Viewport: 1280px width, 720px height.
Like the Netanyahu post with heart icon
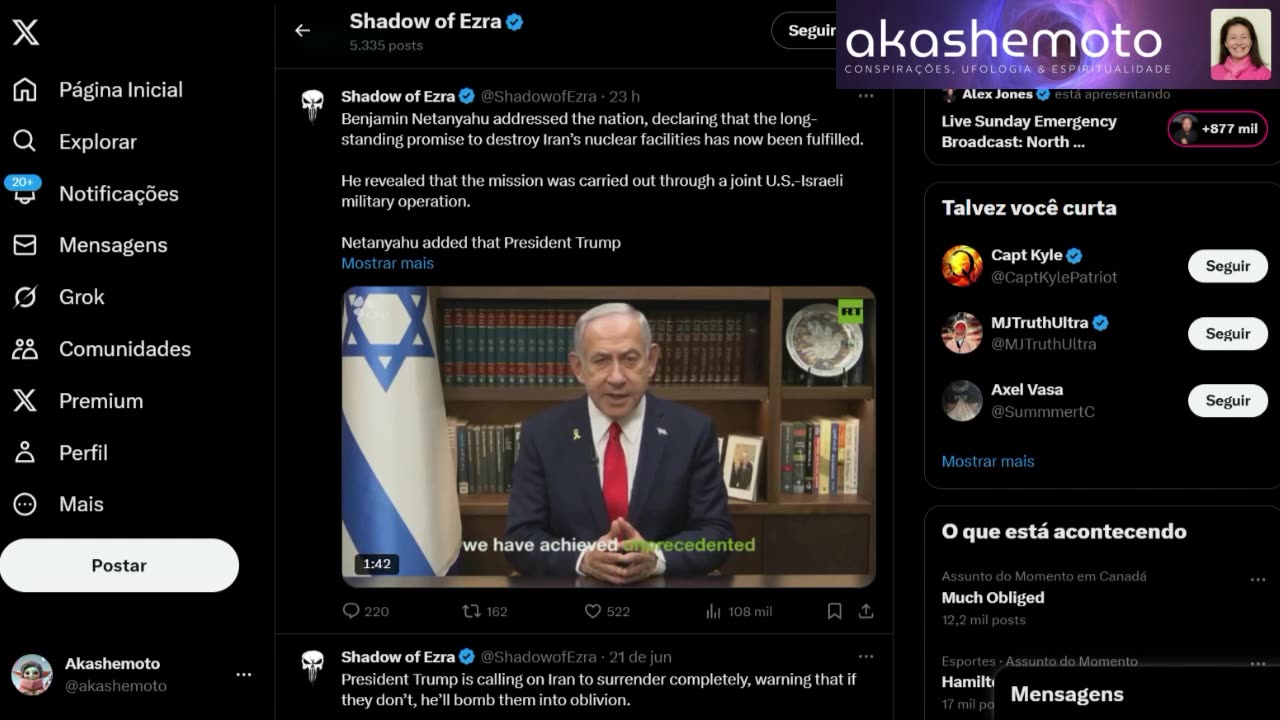coord(593,610)
